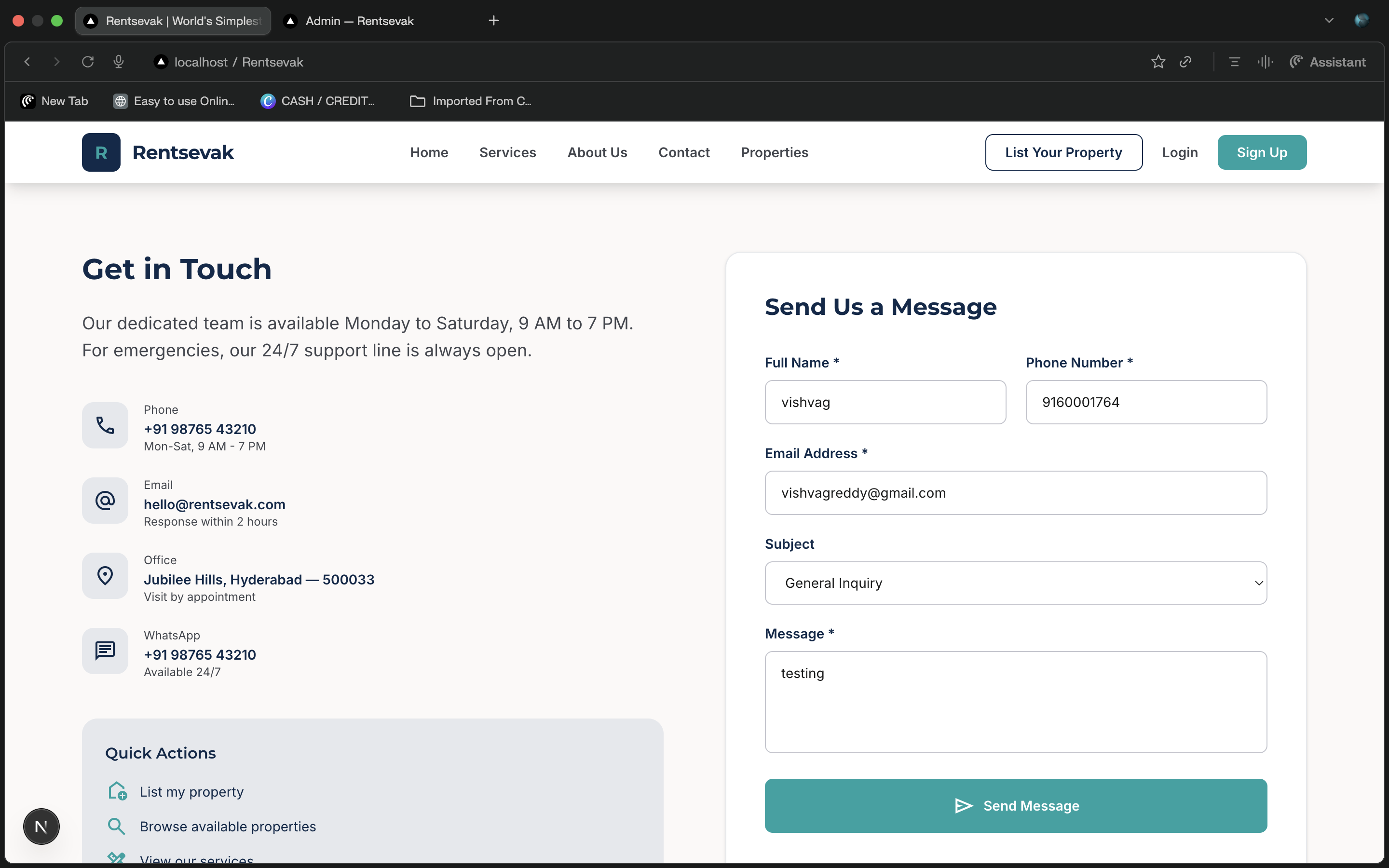This screenshot has width=1389, height=868.
Task: Click the "Mon-Sat, 9 AM - 7 PM" text
Action: tap(204, 446)
